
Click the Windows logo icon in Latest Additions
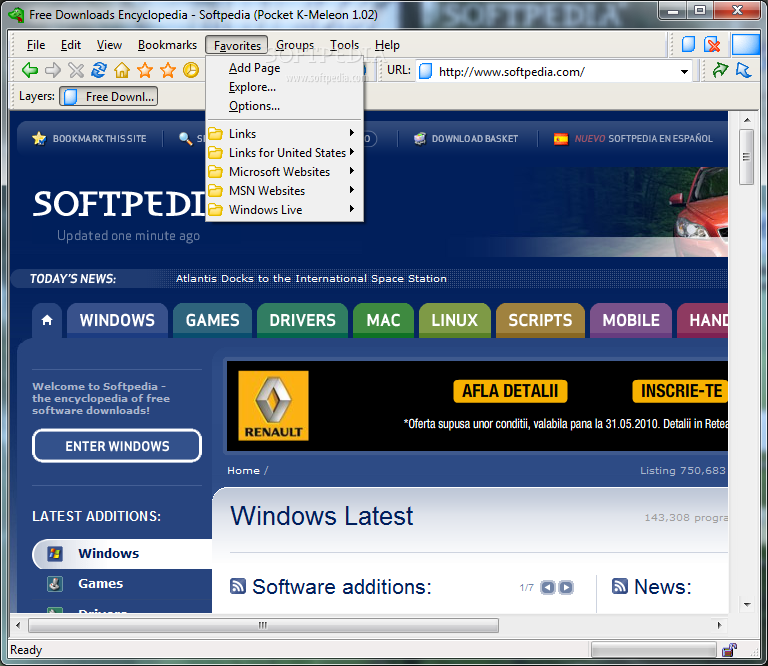55,554
